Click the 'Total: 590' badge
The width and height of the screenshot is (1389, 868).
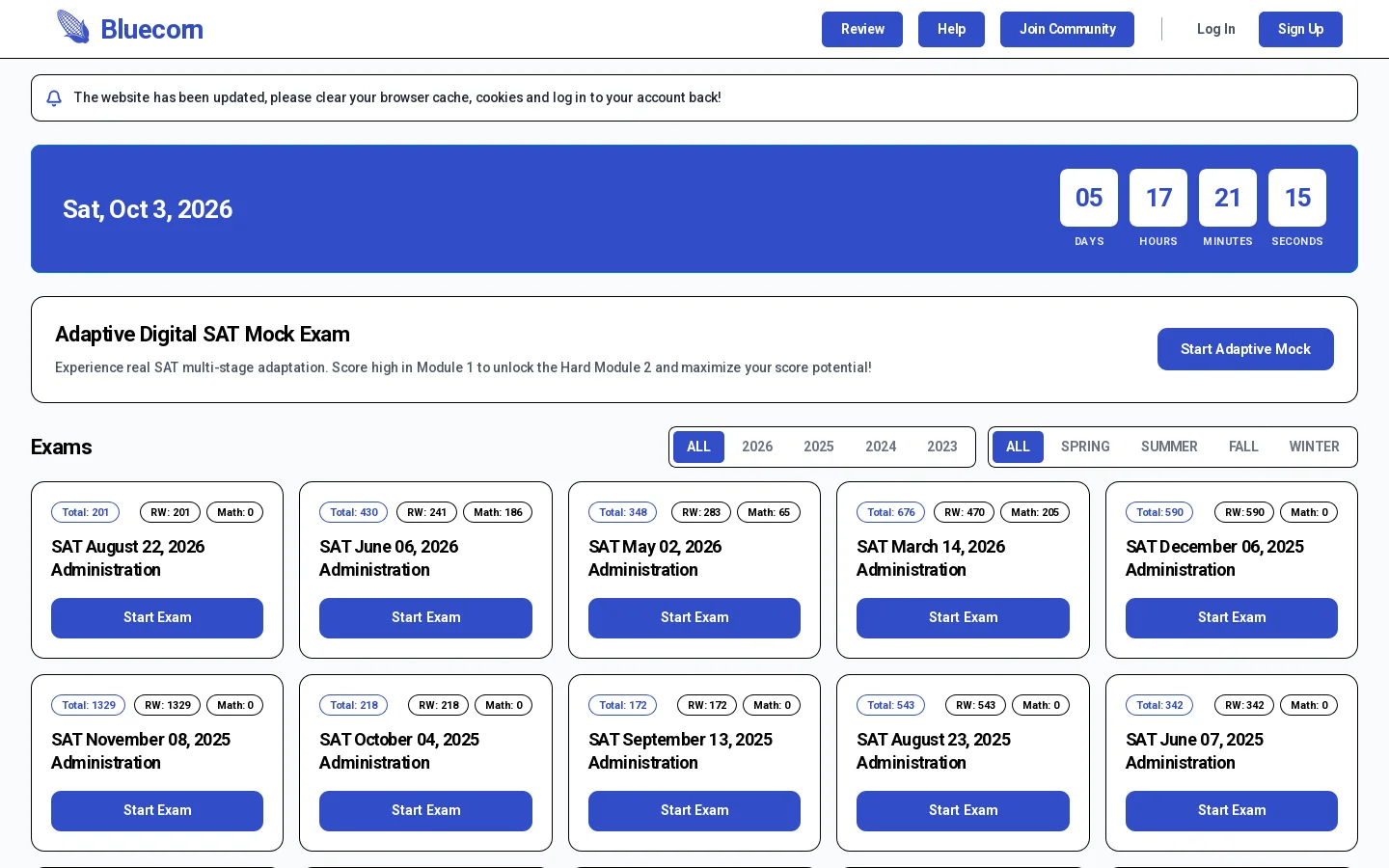click(1159, 512)
